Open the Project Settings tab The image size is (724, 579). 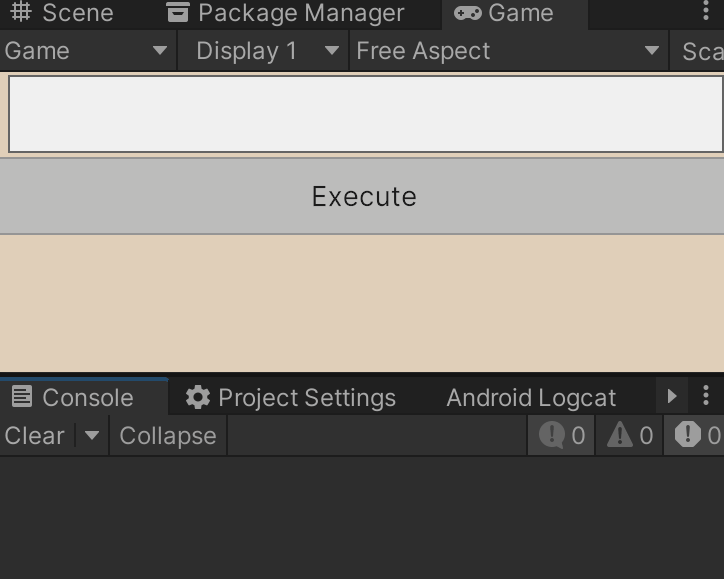pyautogui.click(x=291, y=397)
